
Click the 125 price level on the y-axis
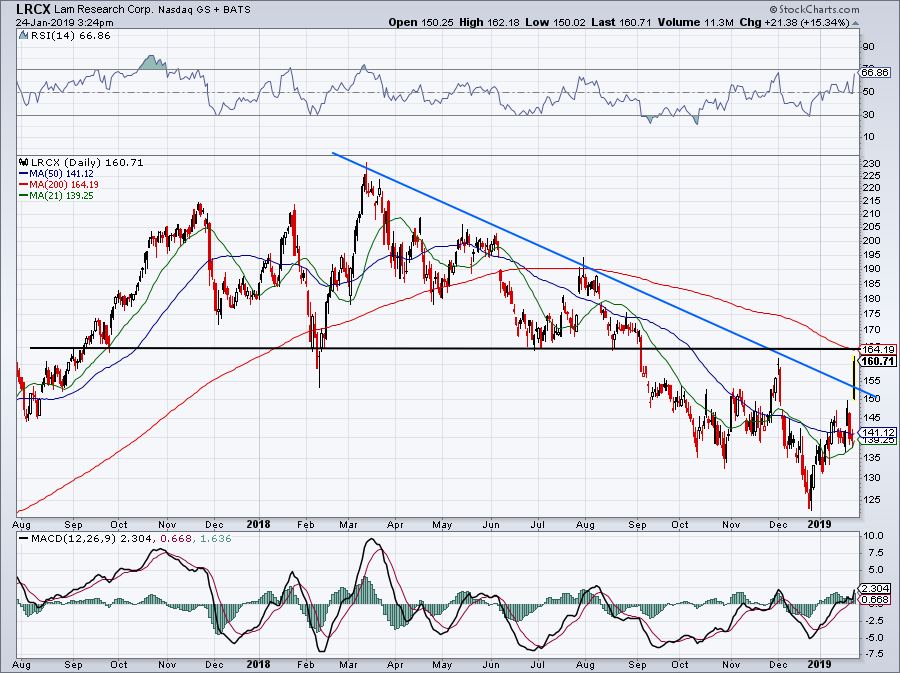click(871, 499)
